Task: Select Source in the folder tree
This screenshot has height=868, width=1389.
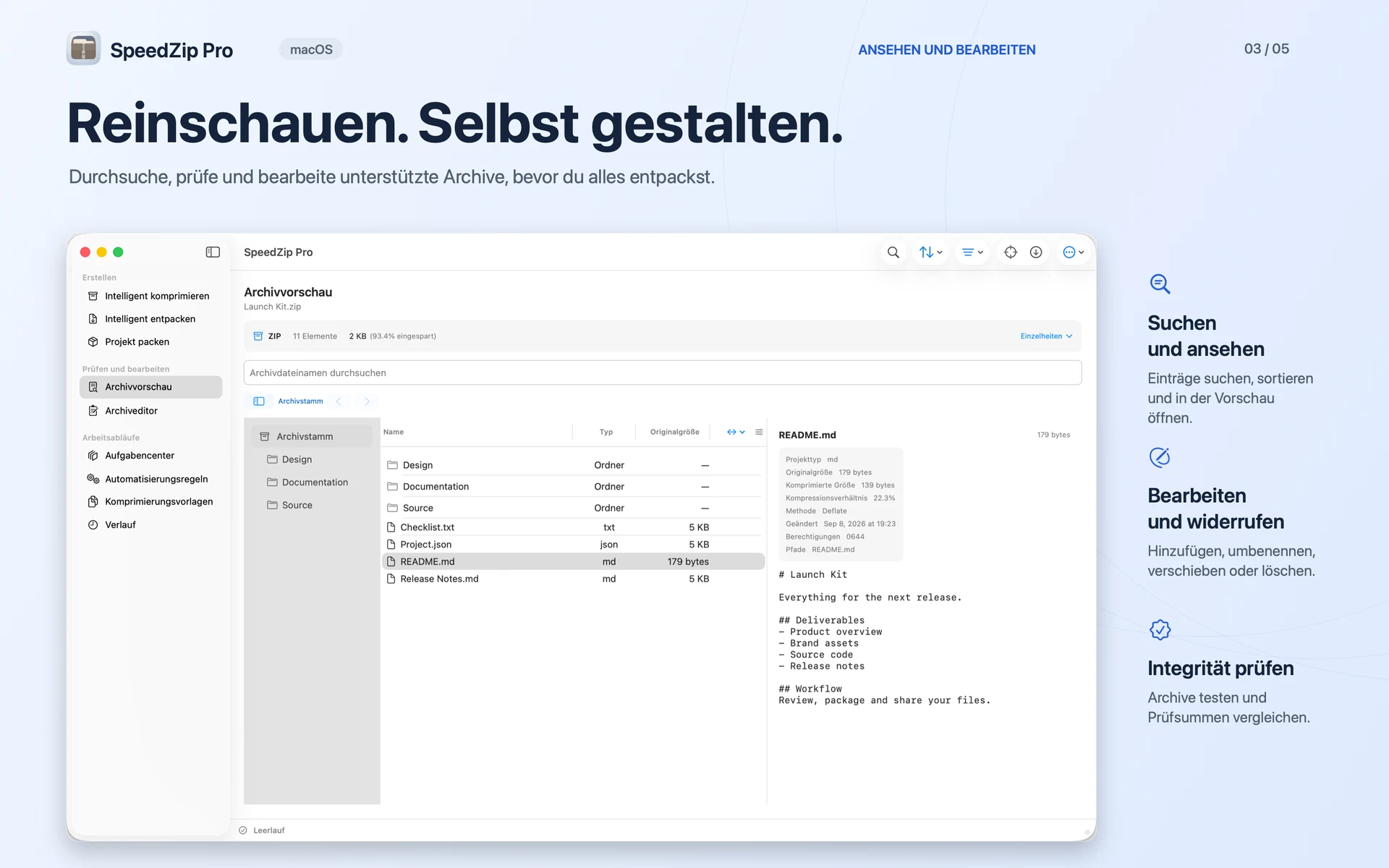Action: (312, 506)
